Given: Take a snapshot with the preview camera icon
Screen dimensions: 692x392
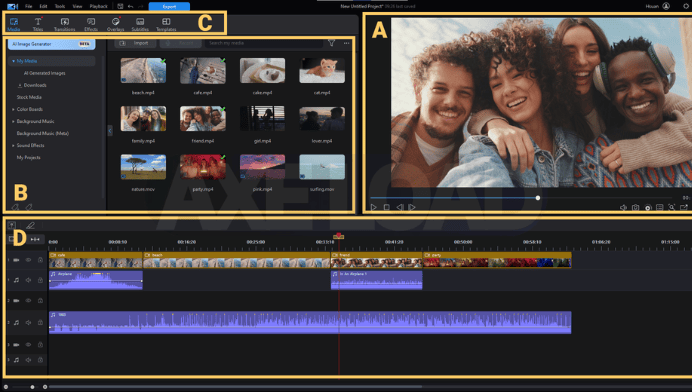Looking at the screenshot, I should [636, 207].
